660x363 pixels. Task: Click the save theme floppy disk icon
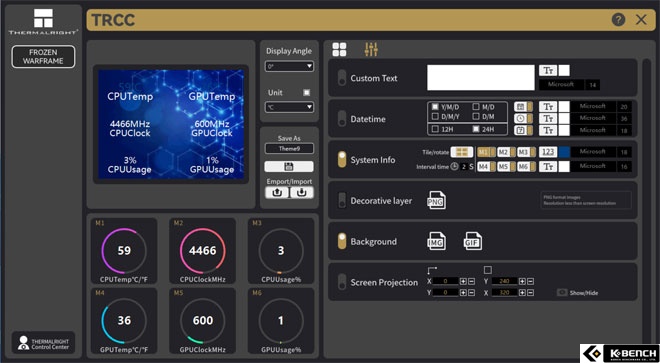tap(289, 166)
